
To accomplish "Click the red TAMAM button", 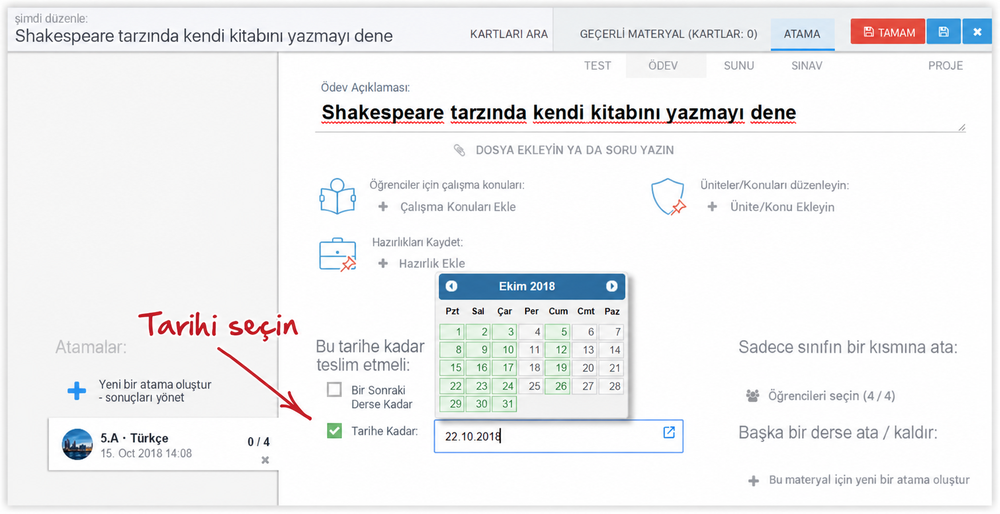I will pyautogui.click(x=888, y=32).
